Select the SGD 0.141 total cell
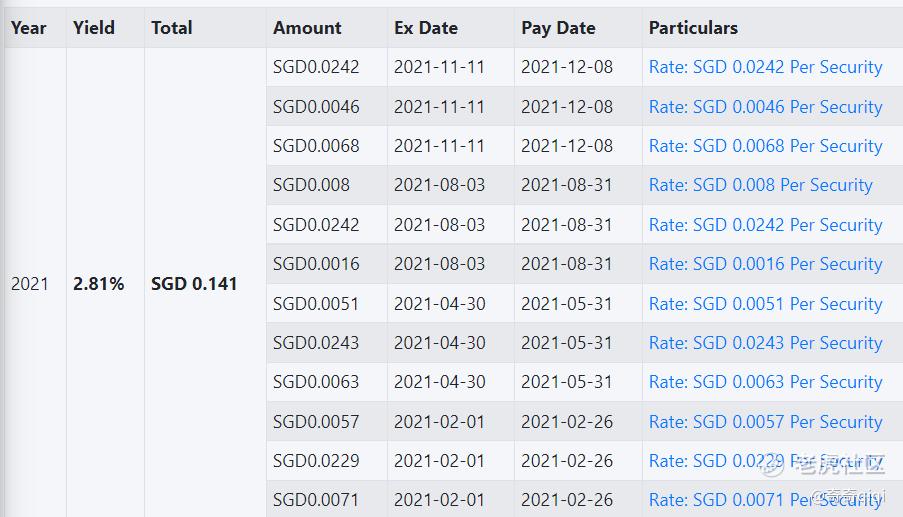 pos(194,284)
